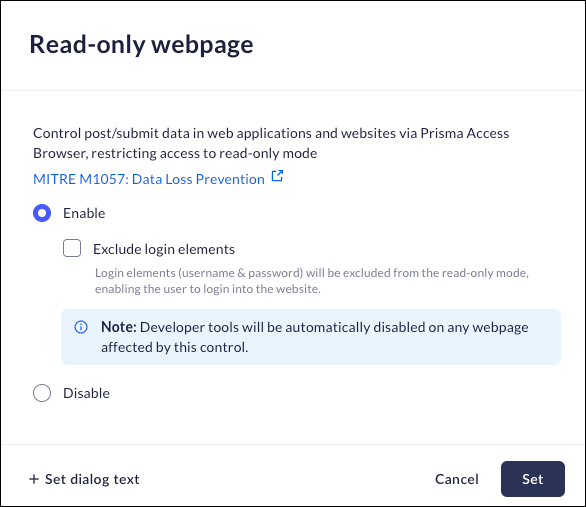Click the Developer tools note message text
The width and height of the screenshot is (586, 507).
point(315,337)
